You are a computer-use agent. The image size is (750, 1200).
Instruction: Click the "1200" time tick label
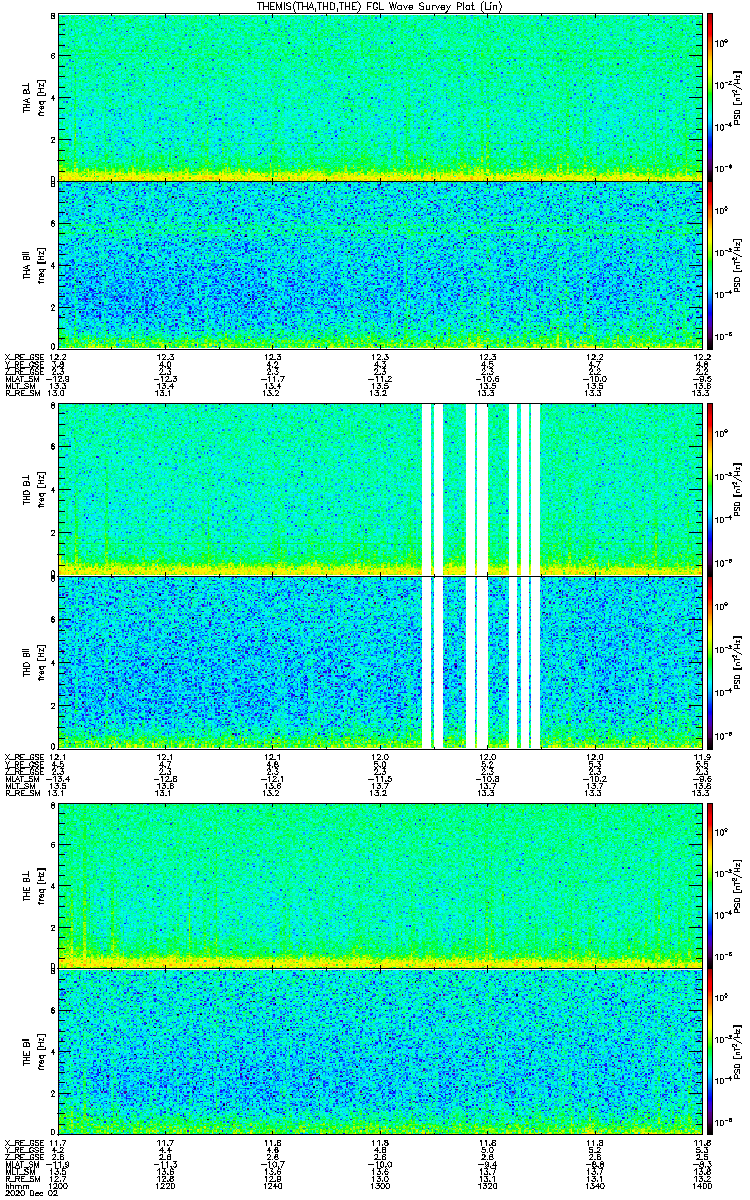59,1186
